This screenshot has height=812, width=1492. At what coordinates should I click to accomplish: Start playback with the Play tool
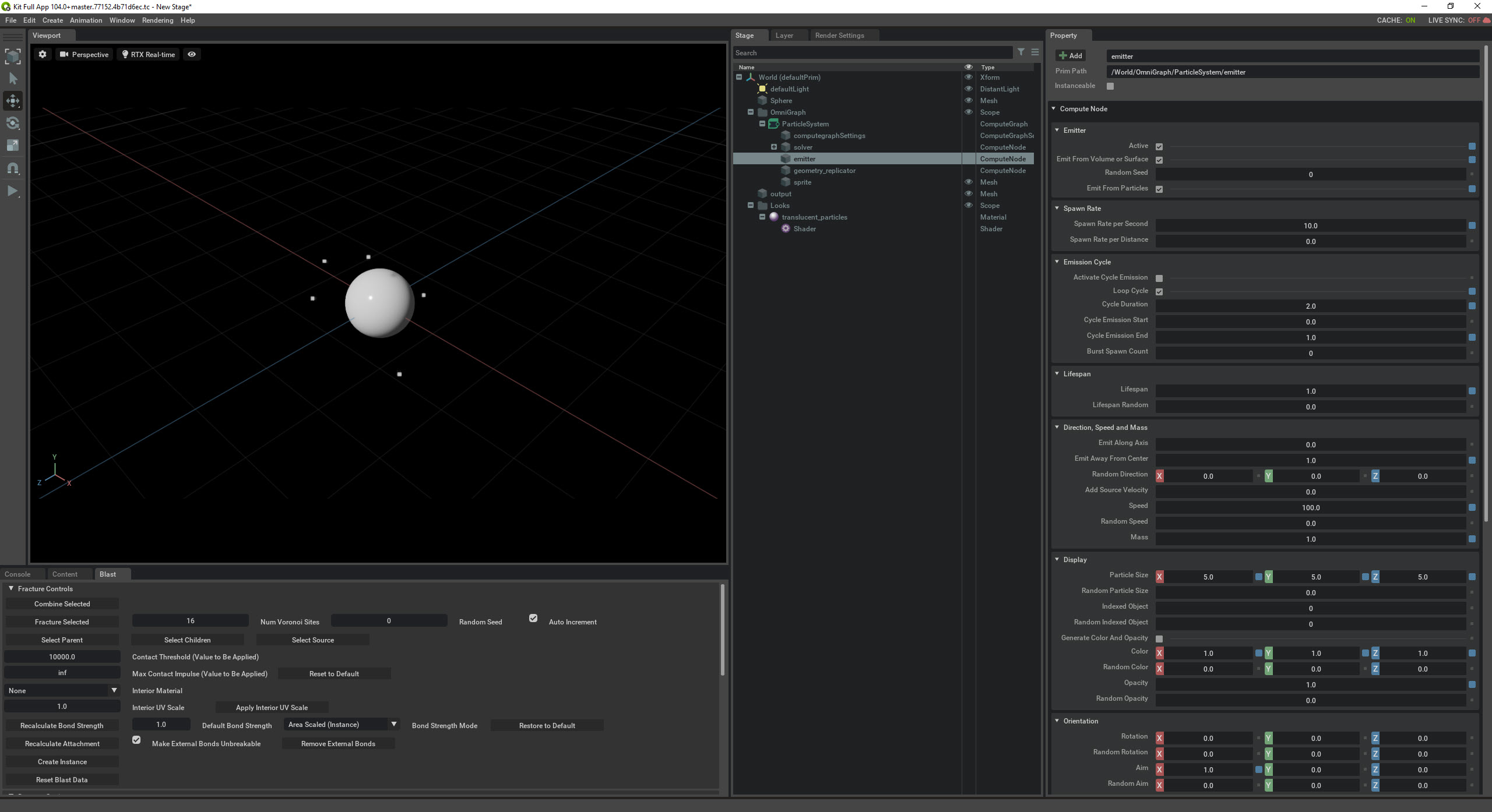(x=13, y=191)
